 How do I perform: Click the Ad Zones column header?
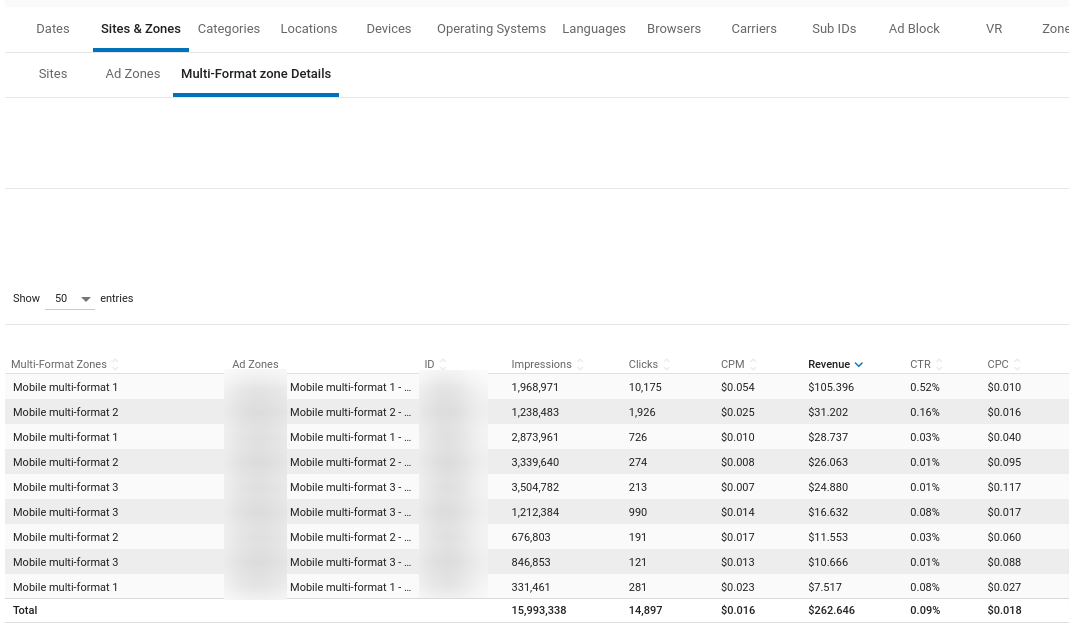pos(255,365)
